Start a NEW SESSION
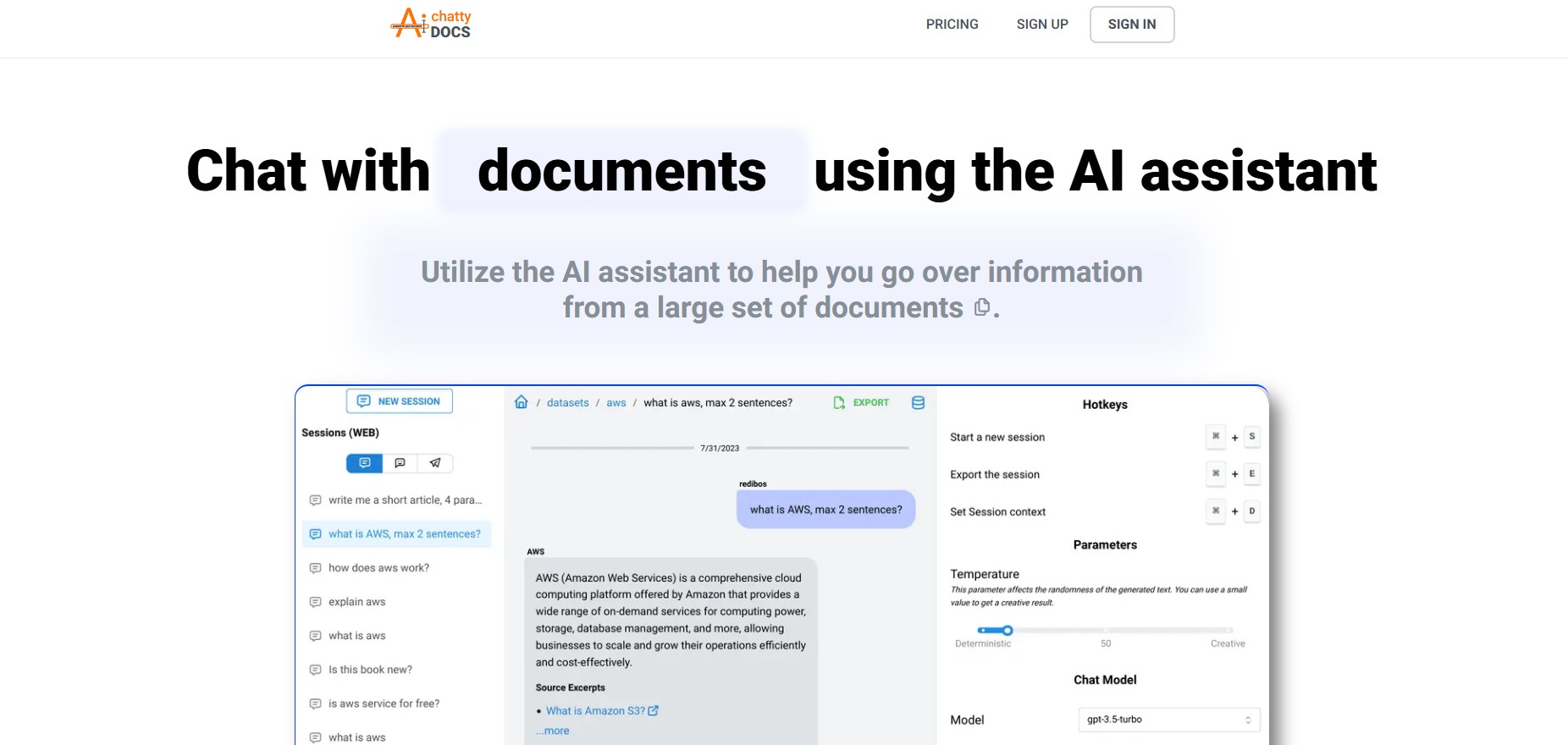This screenshot has height=745, width=1568. pyautogui.click(x=400, y=401)
